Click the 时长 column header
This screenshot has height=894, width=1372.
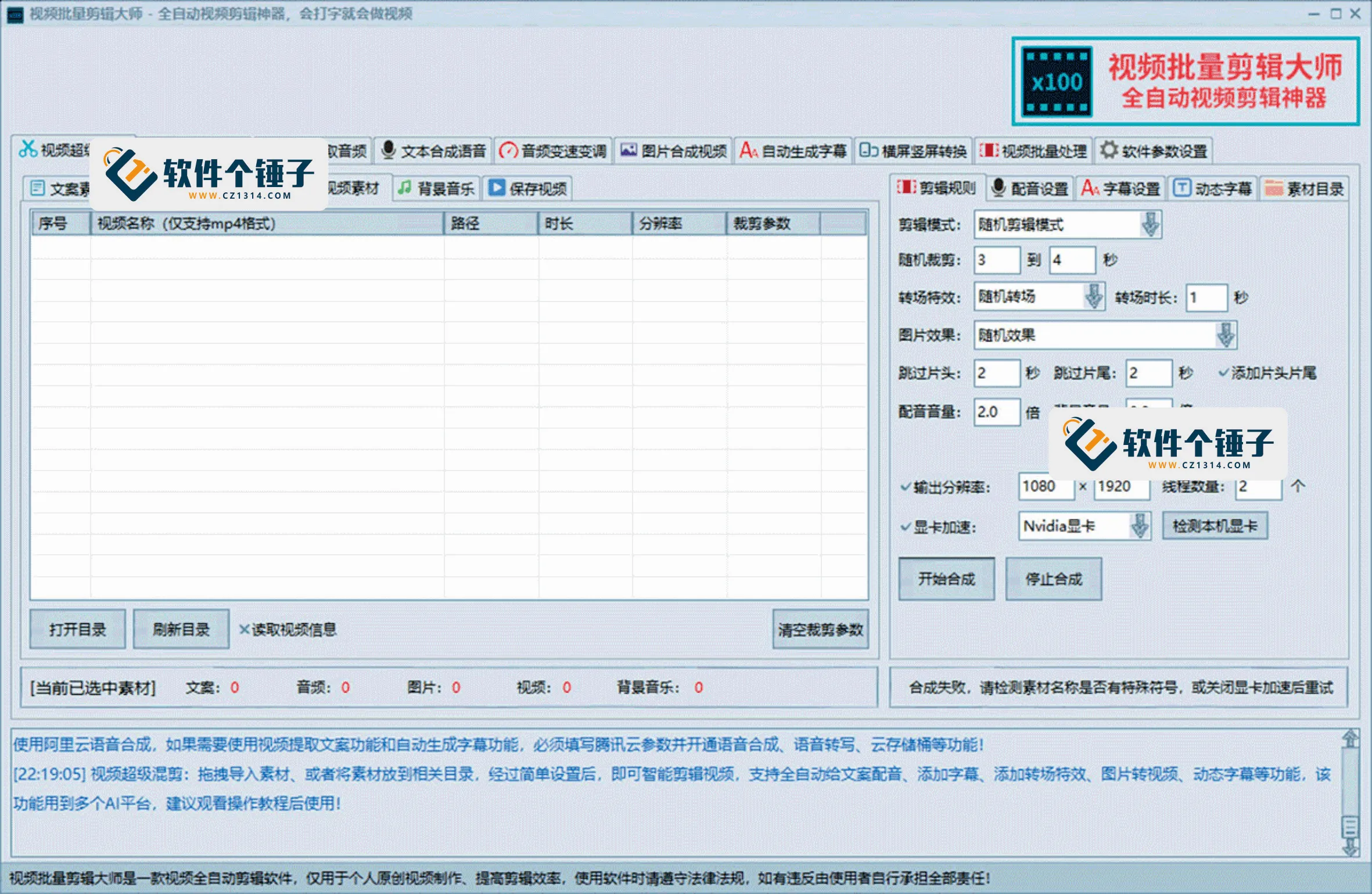pos(585,224)
